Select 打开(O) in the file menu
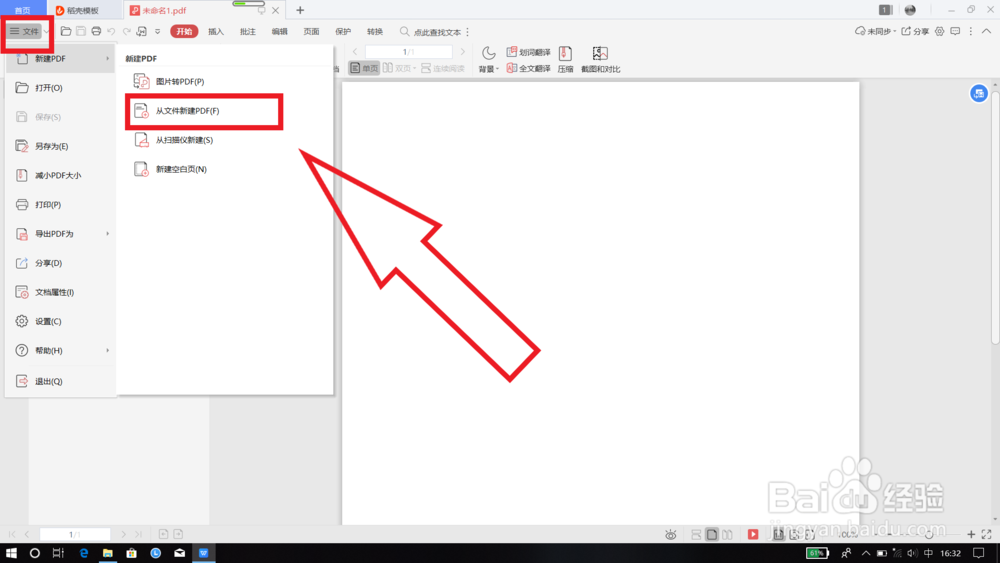Image resolution: width=1000 pixels, height=563 pixels. 61,88
